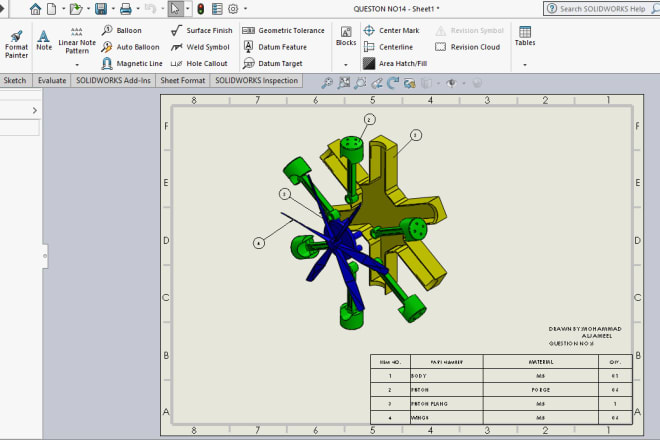Click the left panel collapse handle

coord(45,256)
